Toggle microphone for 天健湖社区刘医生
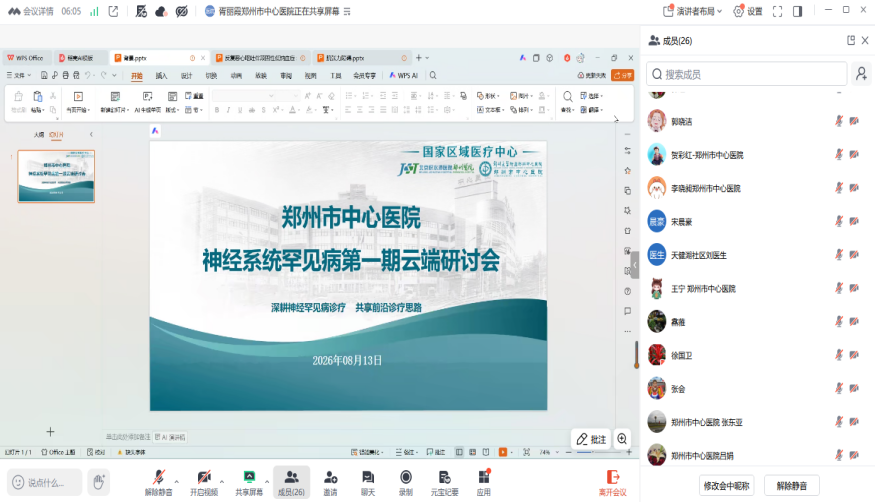 [x=839, y=255]
